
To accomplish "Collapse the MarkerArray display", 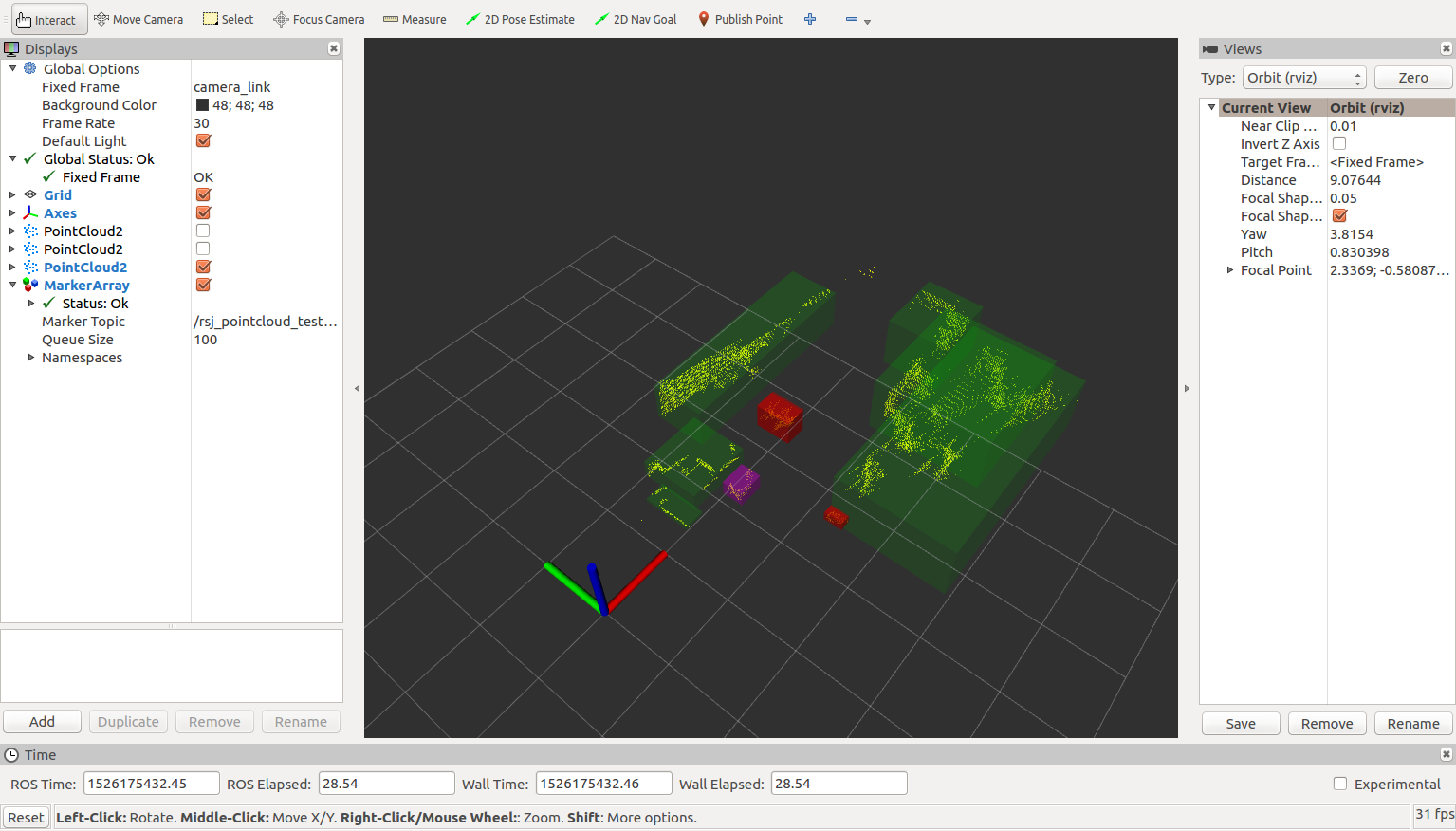I will click(12, 285).
